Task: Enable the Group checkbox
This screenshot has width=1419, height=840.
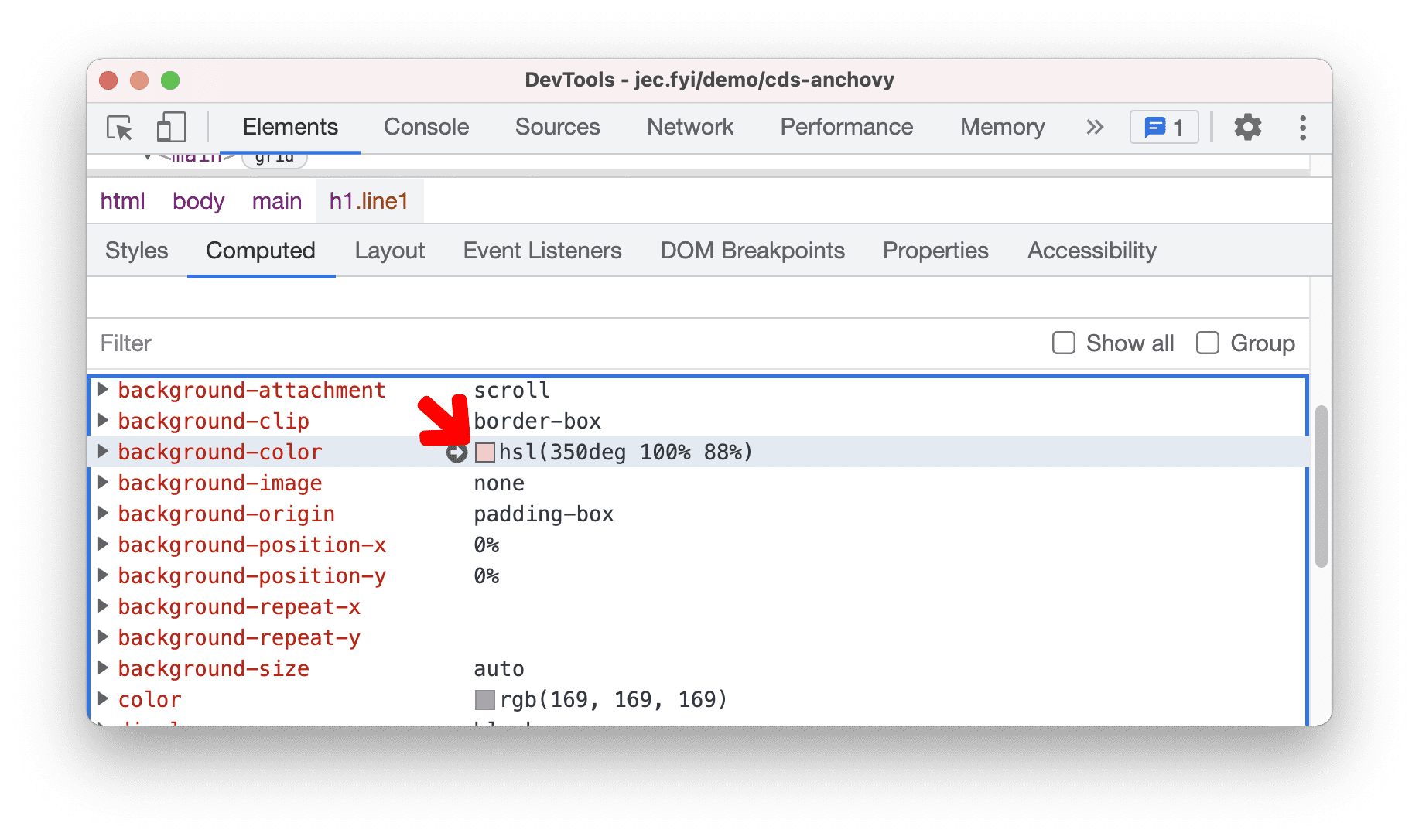Action: click(1208, 343)
